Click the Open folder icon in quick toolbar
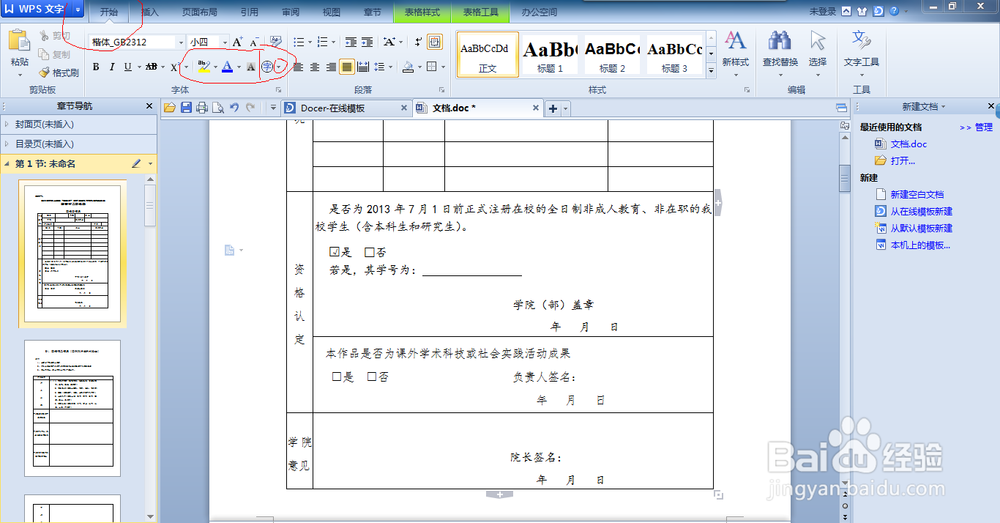 (x=170, y=108)
